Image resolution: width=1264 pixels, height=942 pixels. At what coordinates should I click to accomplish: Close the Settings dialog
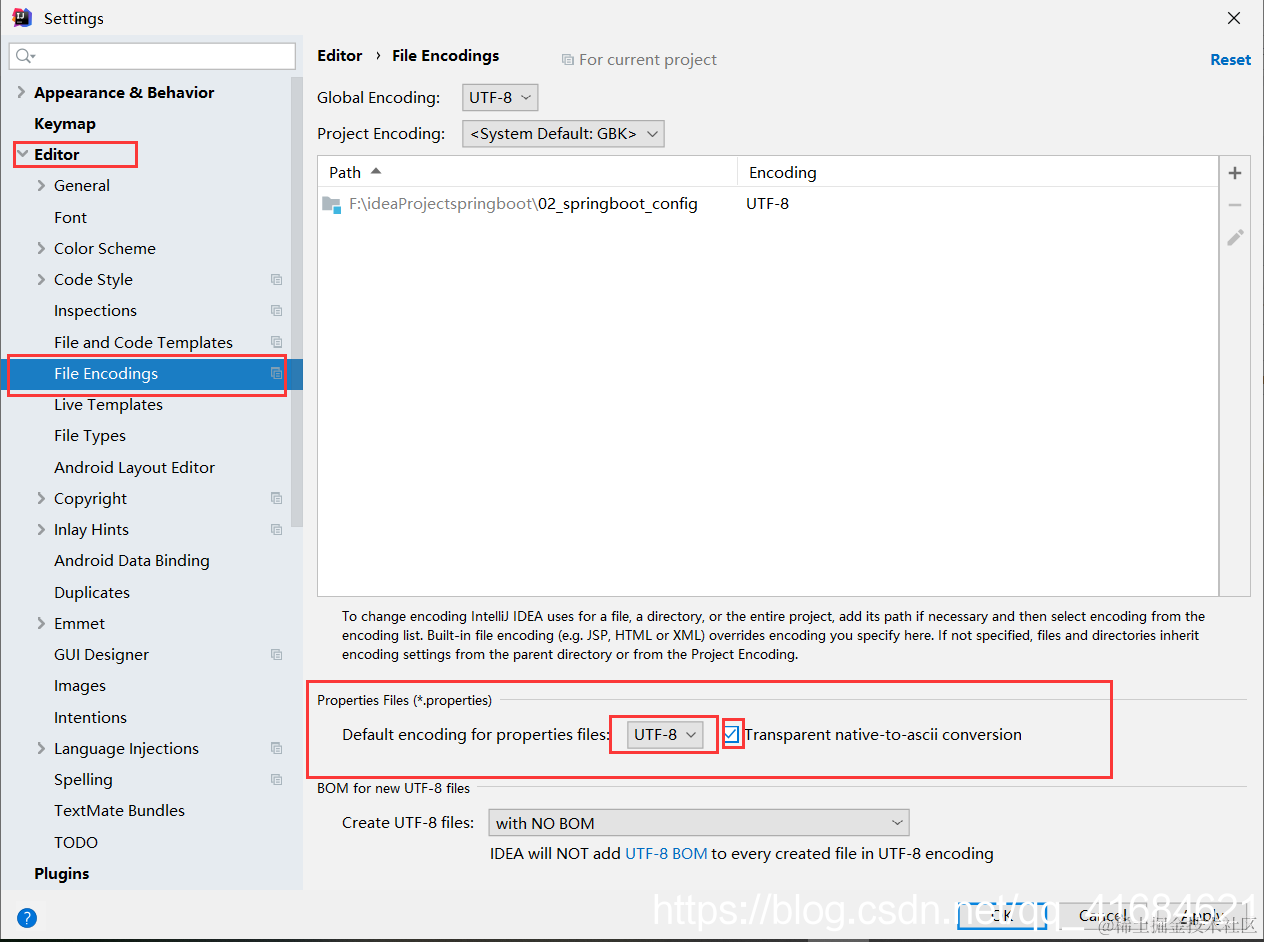tap(1234, 18)
